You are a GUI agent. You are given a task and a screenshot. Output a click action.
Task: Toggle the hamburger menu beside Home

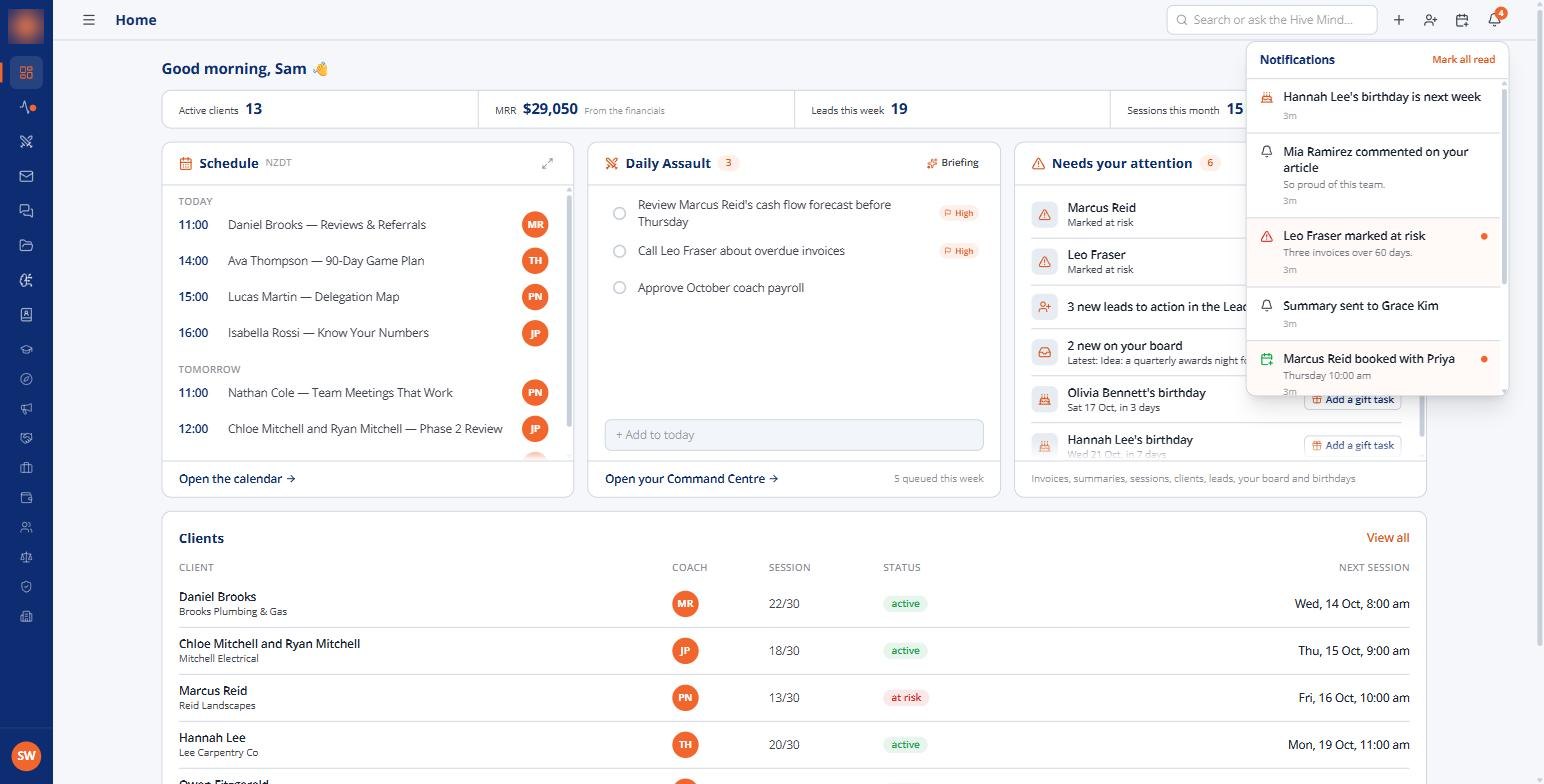point(89,20)
